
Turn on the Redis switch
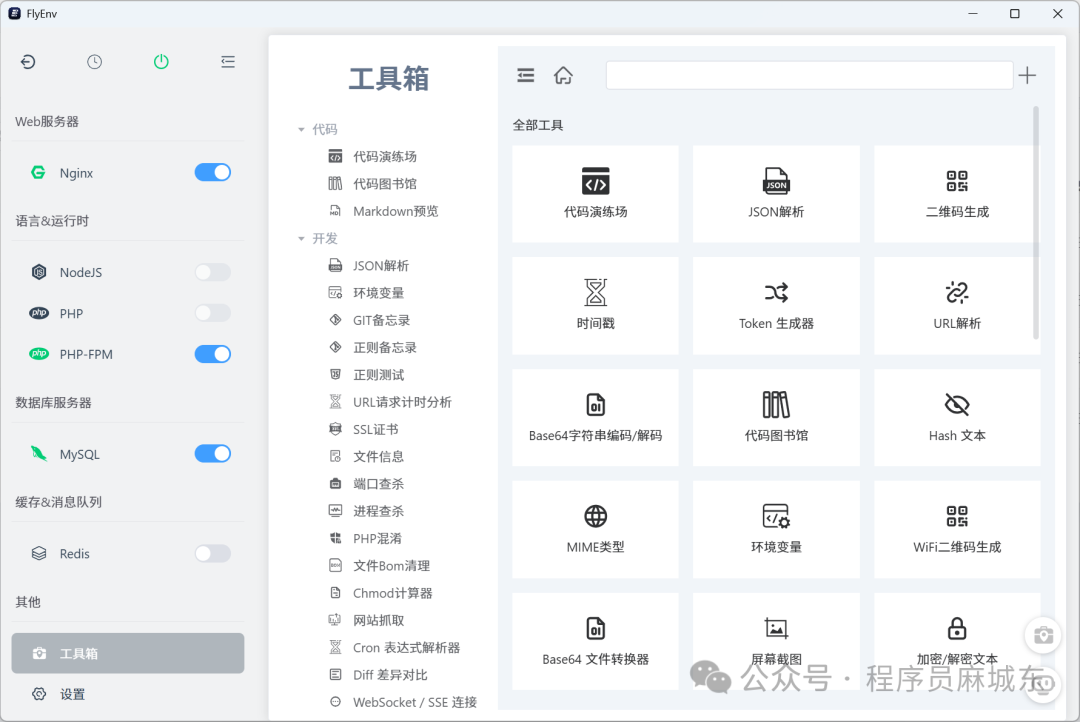[x=212, y=553]
